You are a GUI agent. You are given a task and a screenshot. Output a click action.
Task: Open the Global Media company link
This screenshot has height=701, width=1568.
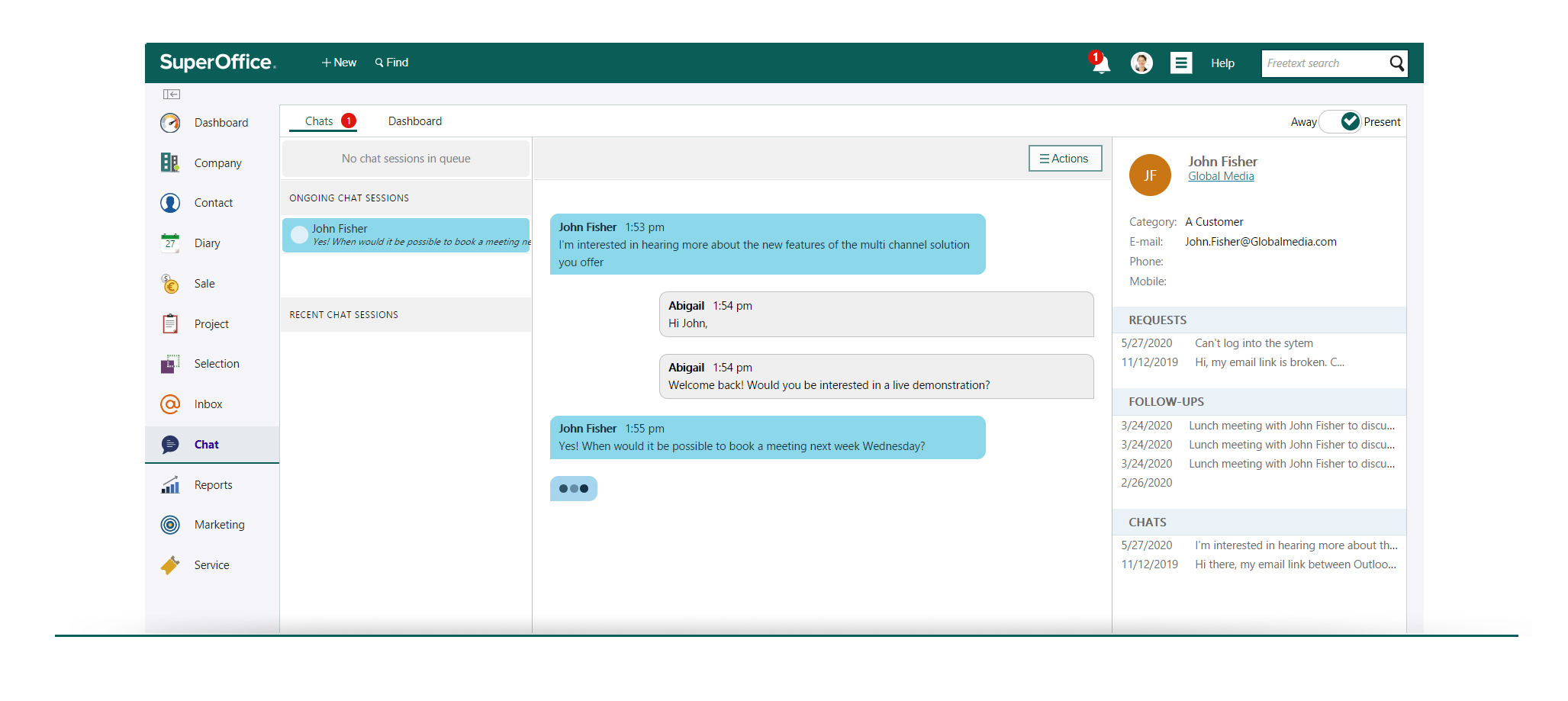(1221, 176)
